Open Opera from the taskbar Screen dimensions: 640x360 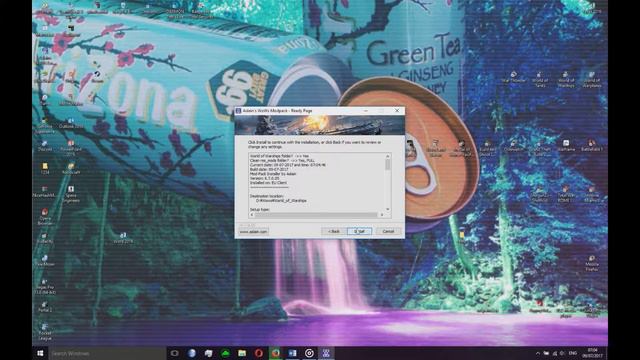[x=259, y=353]
